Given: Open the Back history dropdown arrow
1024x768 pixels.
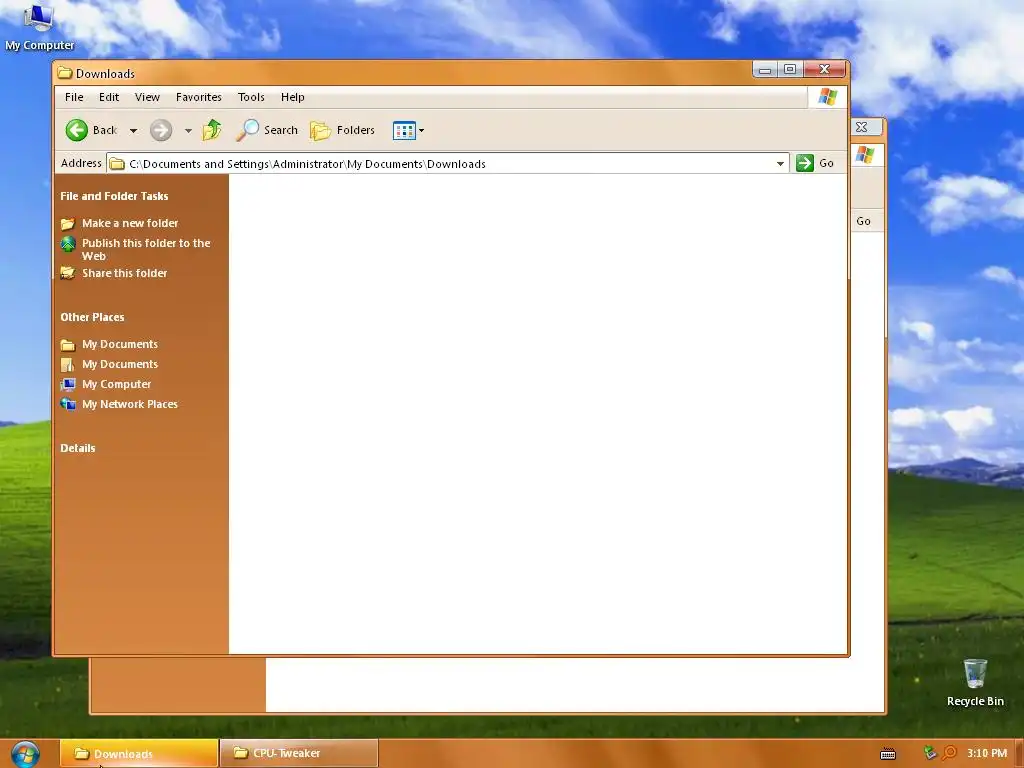Looking at the screenshot, I should click(x=133, y=131).
